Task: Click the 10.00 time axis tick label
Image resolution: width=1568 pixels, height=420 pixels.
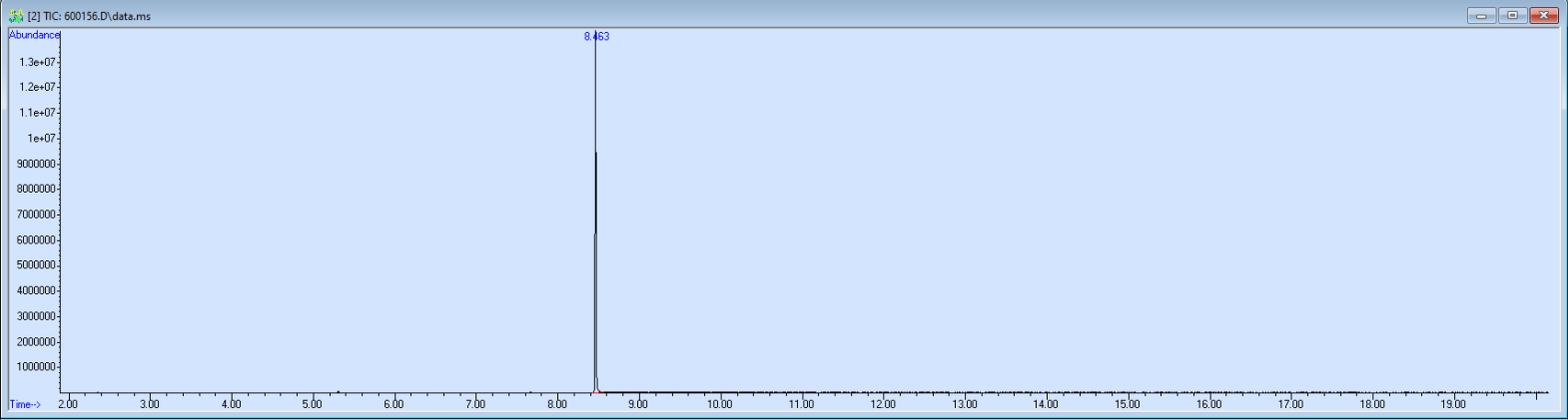Action: coord(720,404)
